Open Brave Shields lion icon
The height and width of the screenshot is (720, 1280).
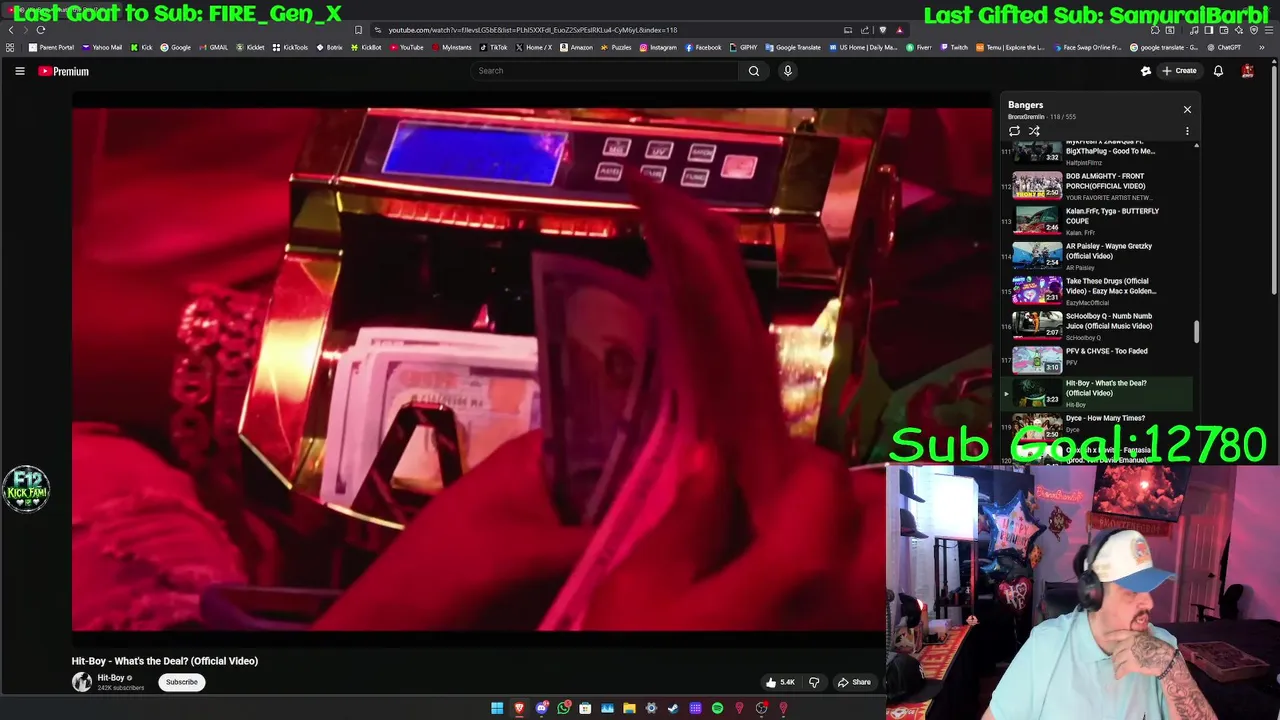[882, 30]
